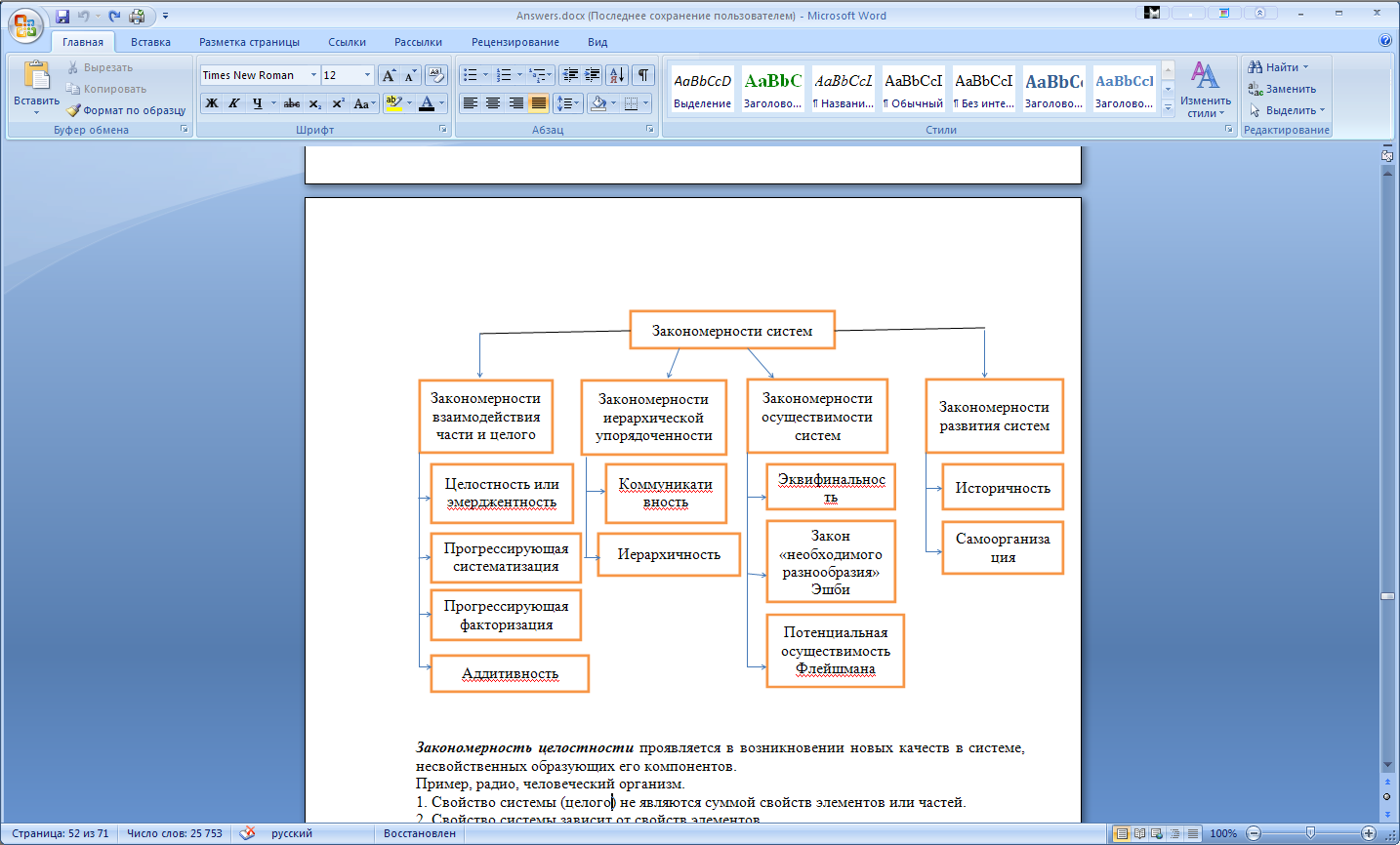
Task: Apply the Выделение style
Action: click(x=703, y=90)
